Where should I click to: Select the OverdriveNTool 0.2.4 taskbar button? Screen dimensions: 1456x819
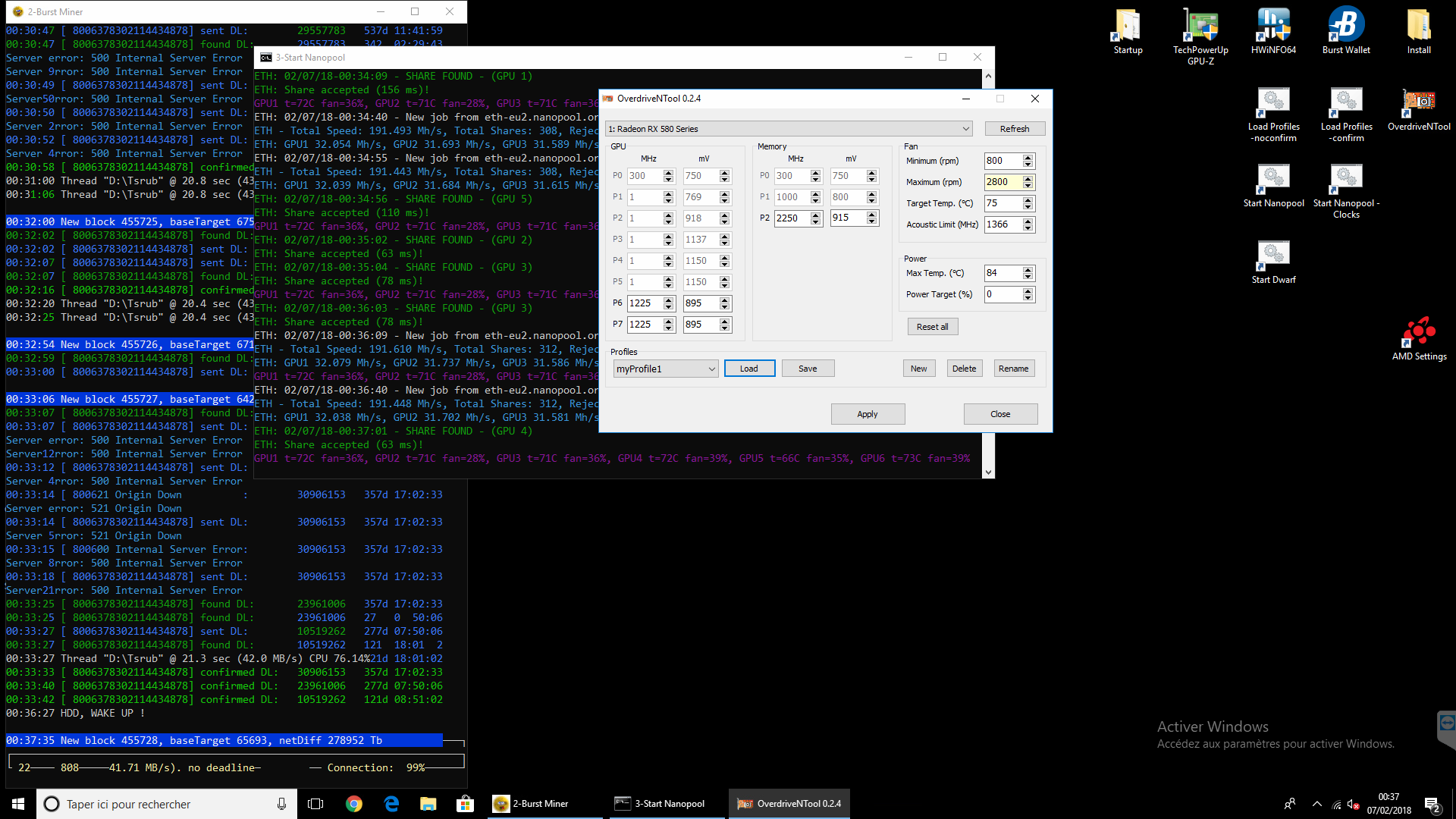[789, 804]
